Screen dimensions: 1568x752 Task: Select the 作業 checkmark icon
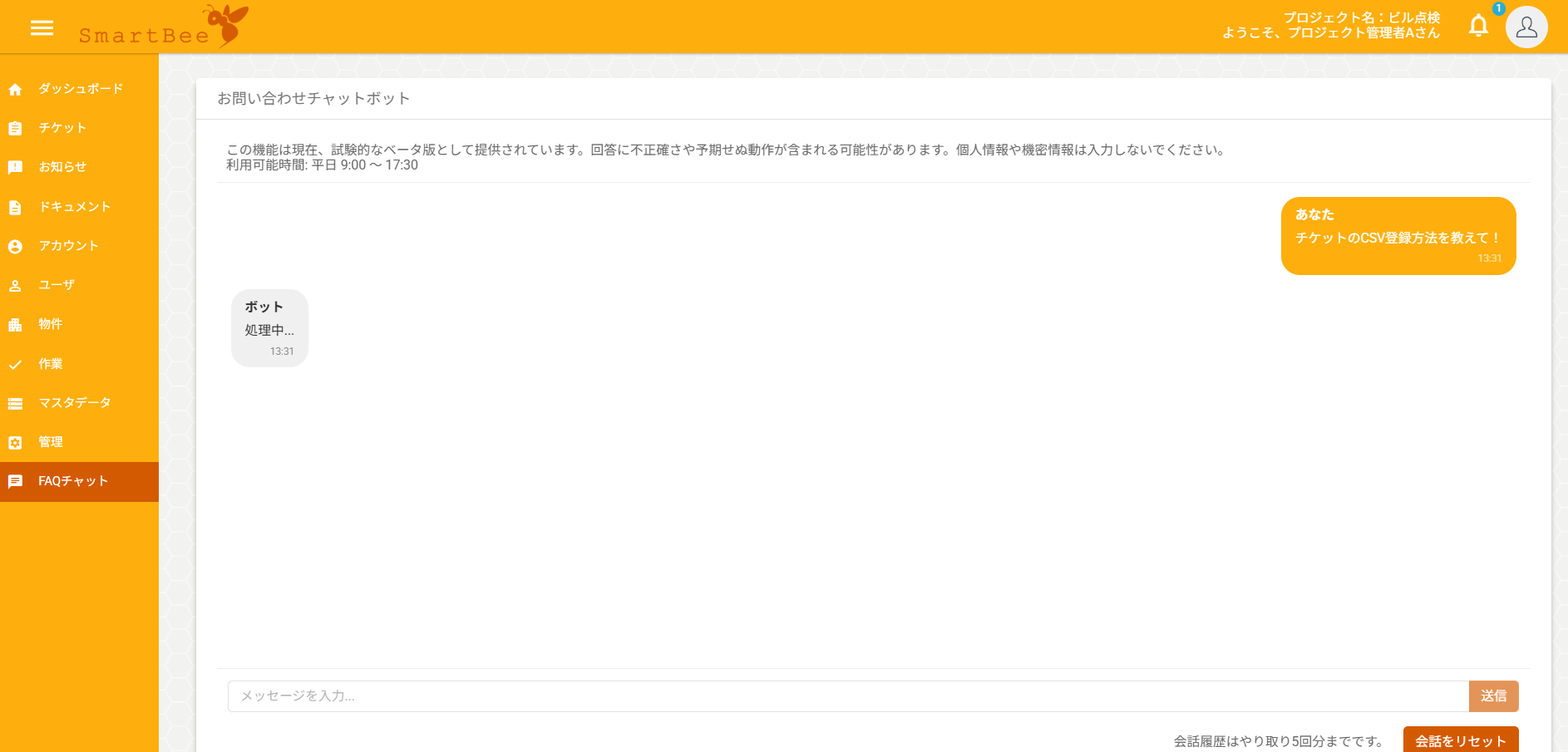(15, 364)
